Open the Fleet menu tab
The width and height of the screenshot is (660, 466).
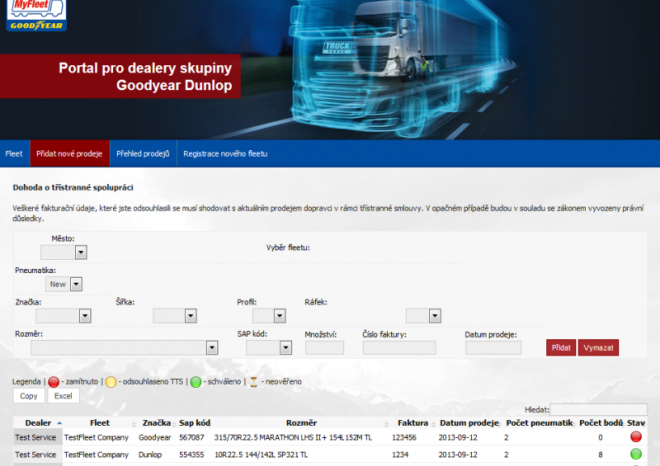[14, 154]
